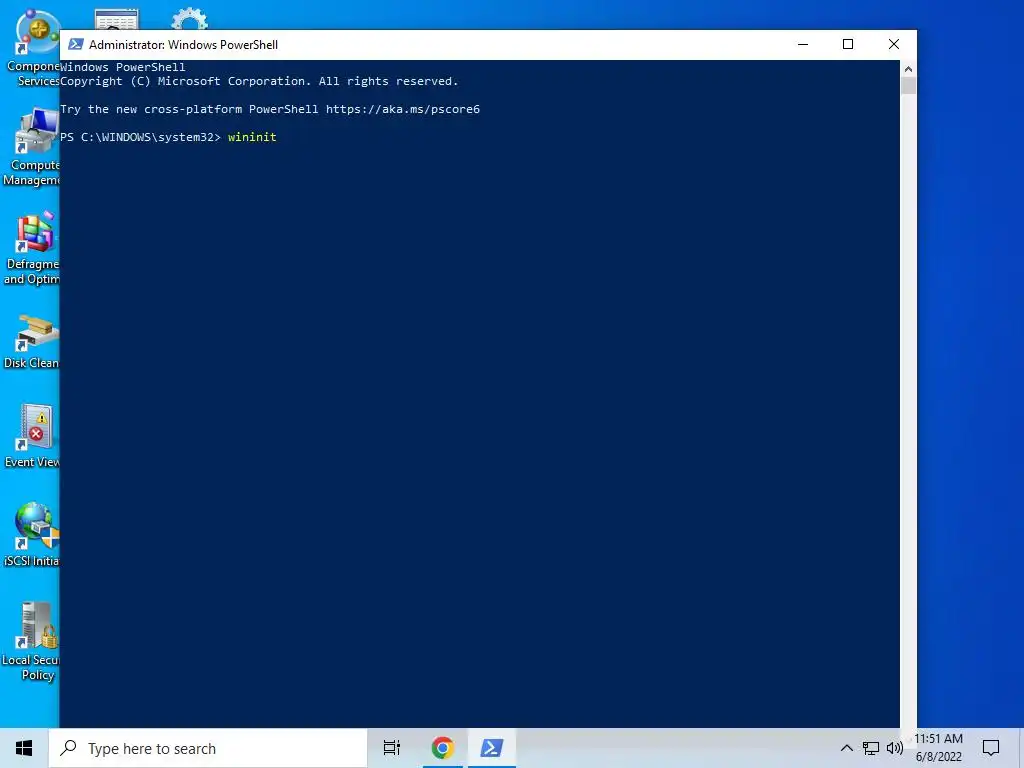Select the PowerShell taskbar button

point(492,748)
